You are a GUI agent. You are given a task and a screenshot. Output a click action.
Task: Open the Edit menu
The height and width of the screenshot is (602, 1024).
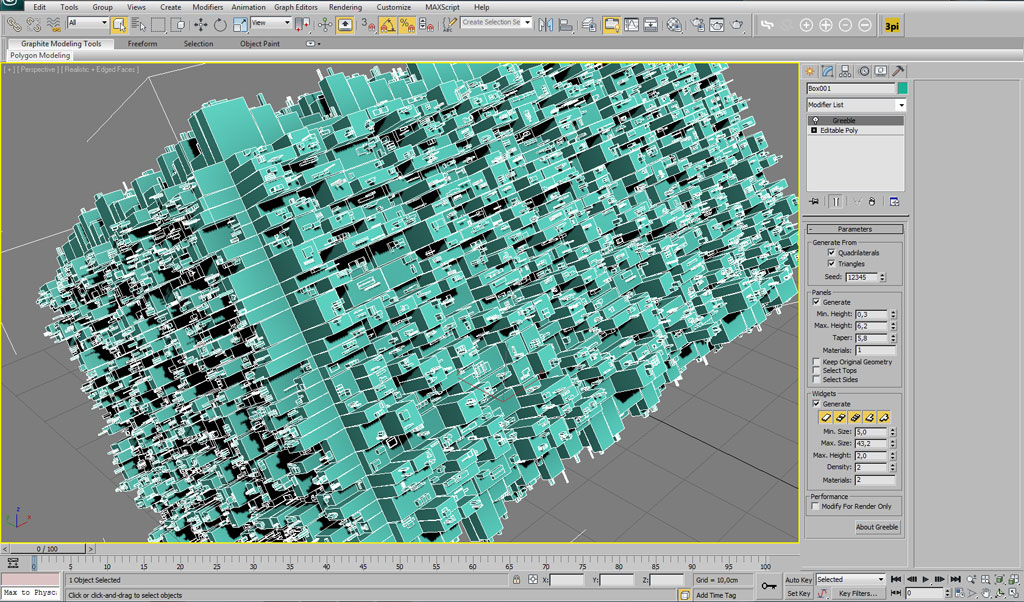click(39, 7)
